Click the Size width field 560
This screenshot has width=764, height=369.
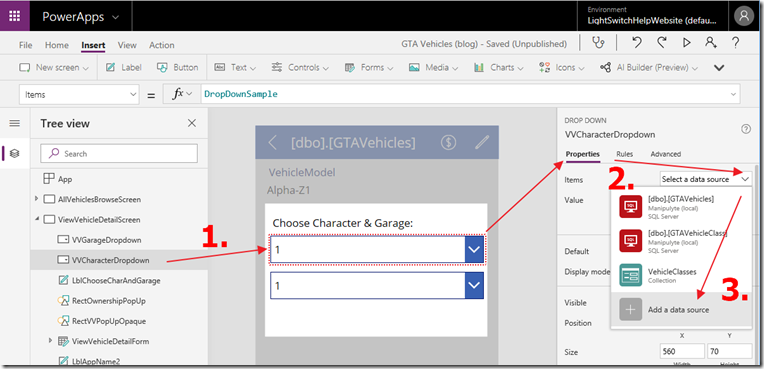point(682,351)
